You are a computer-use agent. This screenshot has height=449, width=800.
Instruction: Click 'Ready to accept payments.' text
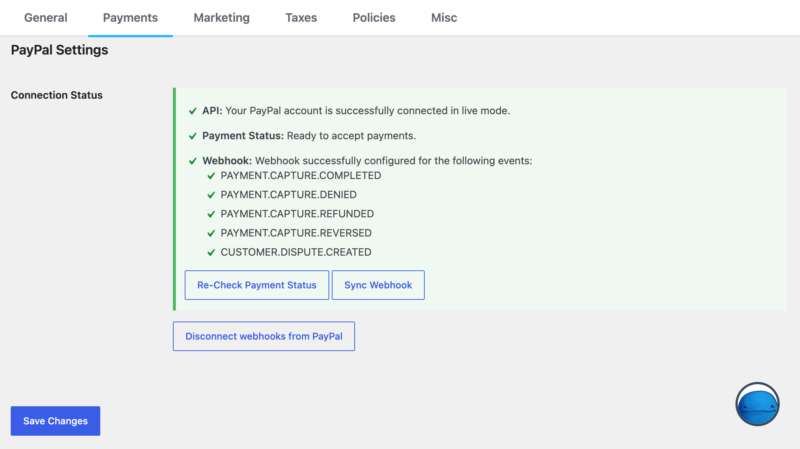351,136
